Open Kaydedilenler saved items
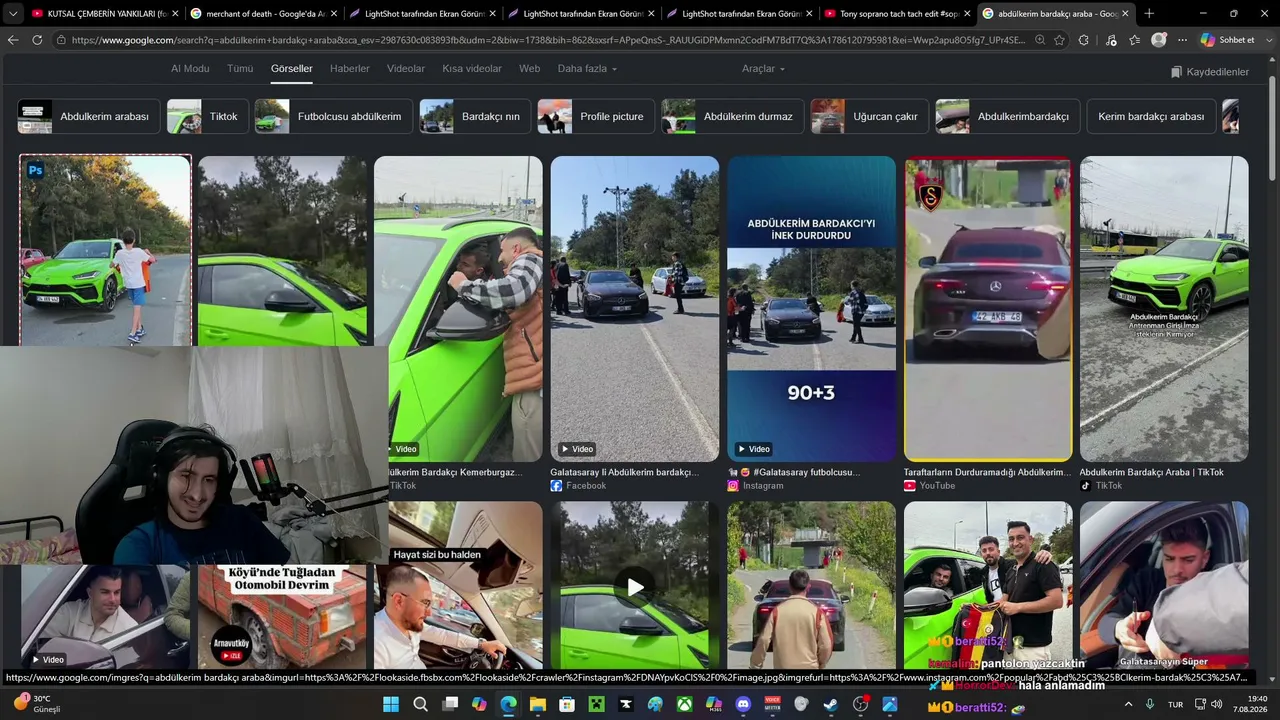1280x720 pixels. point(1210,72)
